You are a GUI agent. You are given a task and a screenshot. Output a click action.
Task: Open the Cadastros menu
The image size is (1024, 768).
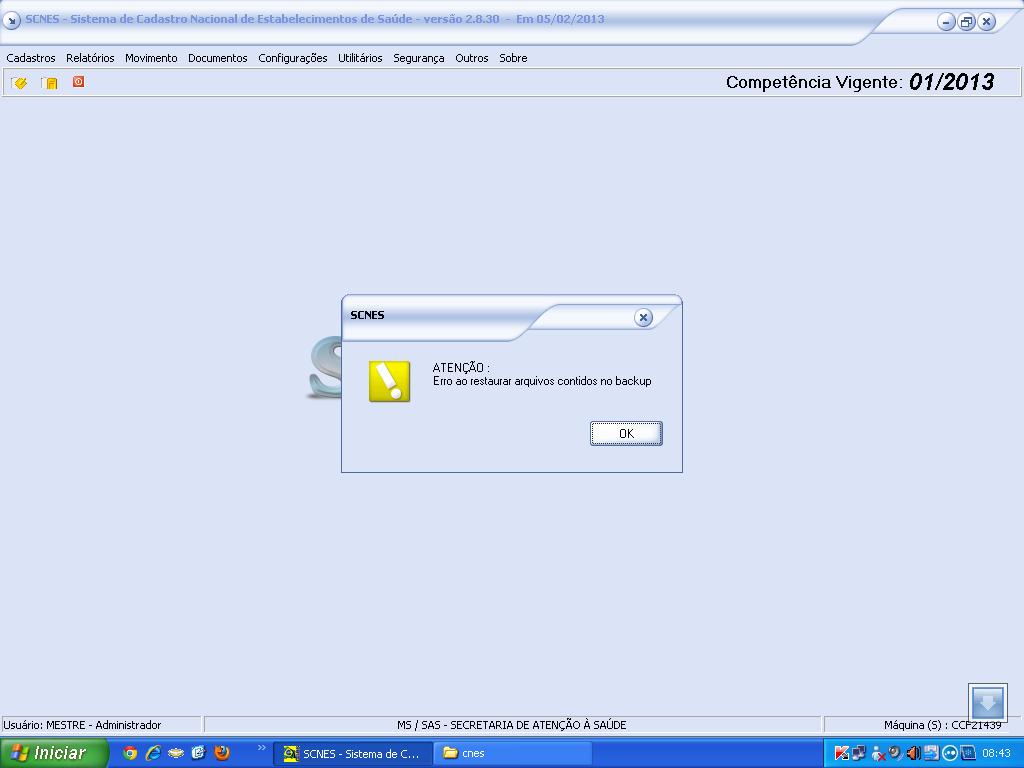coord(31,58)
